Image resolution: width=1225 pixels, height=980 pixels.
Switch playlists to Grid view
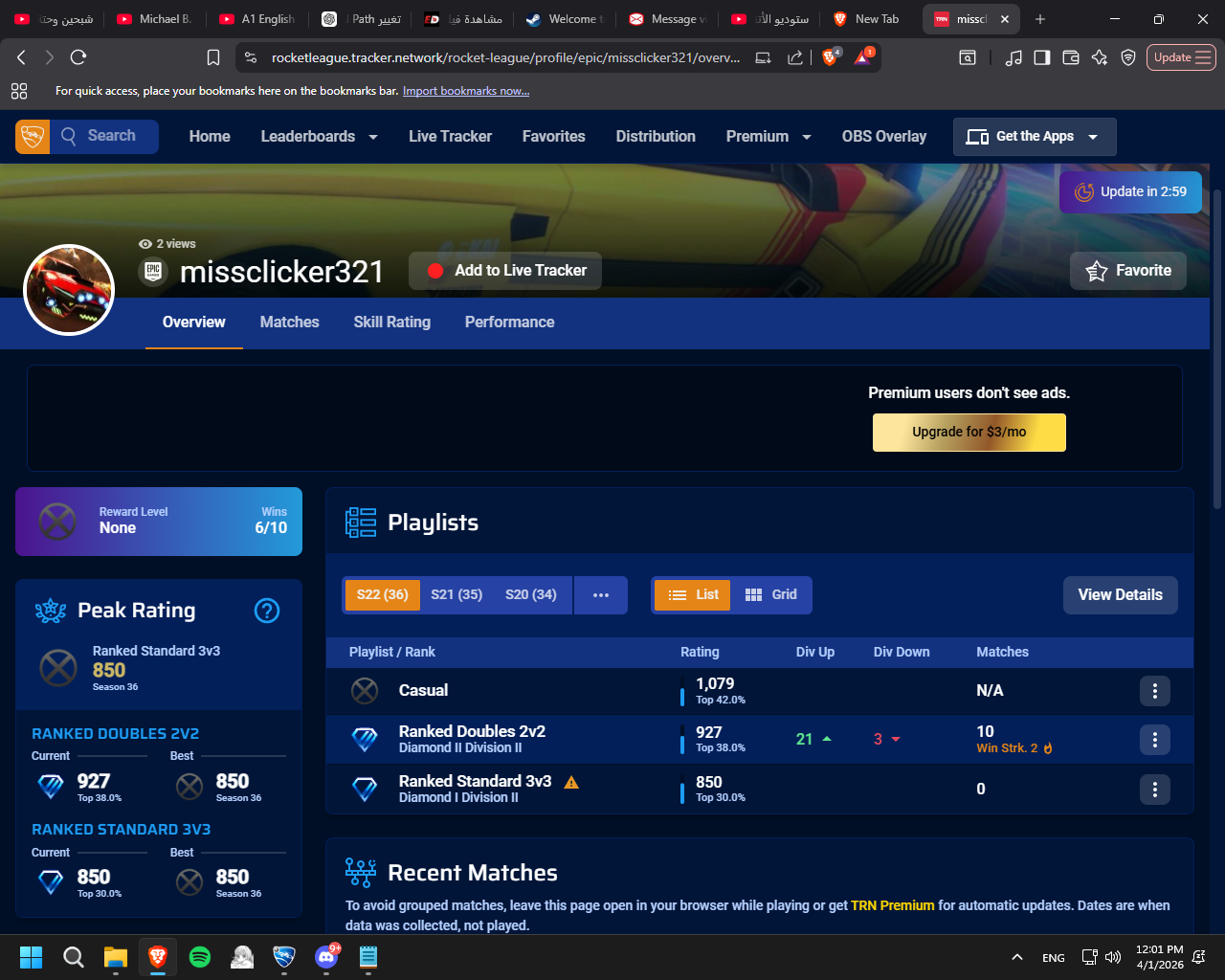click(770, 594)
